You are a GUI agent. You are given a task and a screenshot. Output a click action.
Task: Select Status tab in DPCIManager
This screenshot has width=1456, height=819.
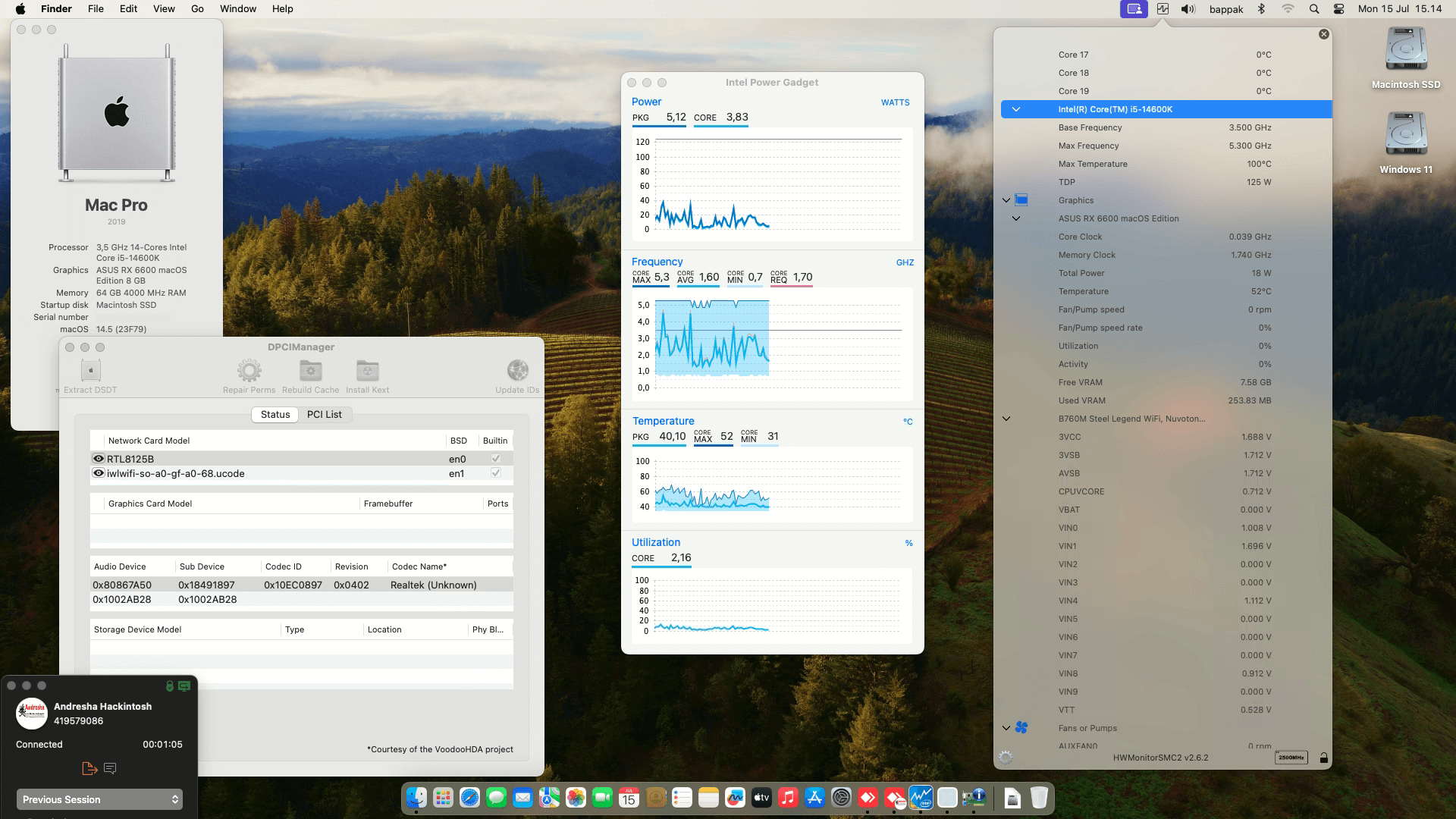275,415
